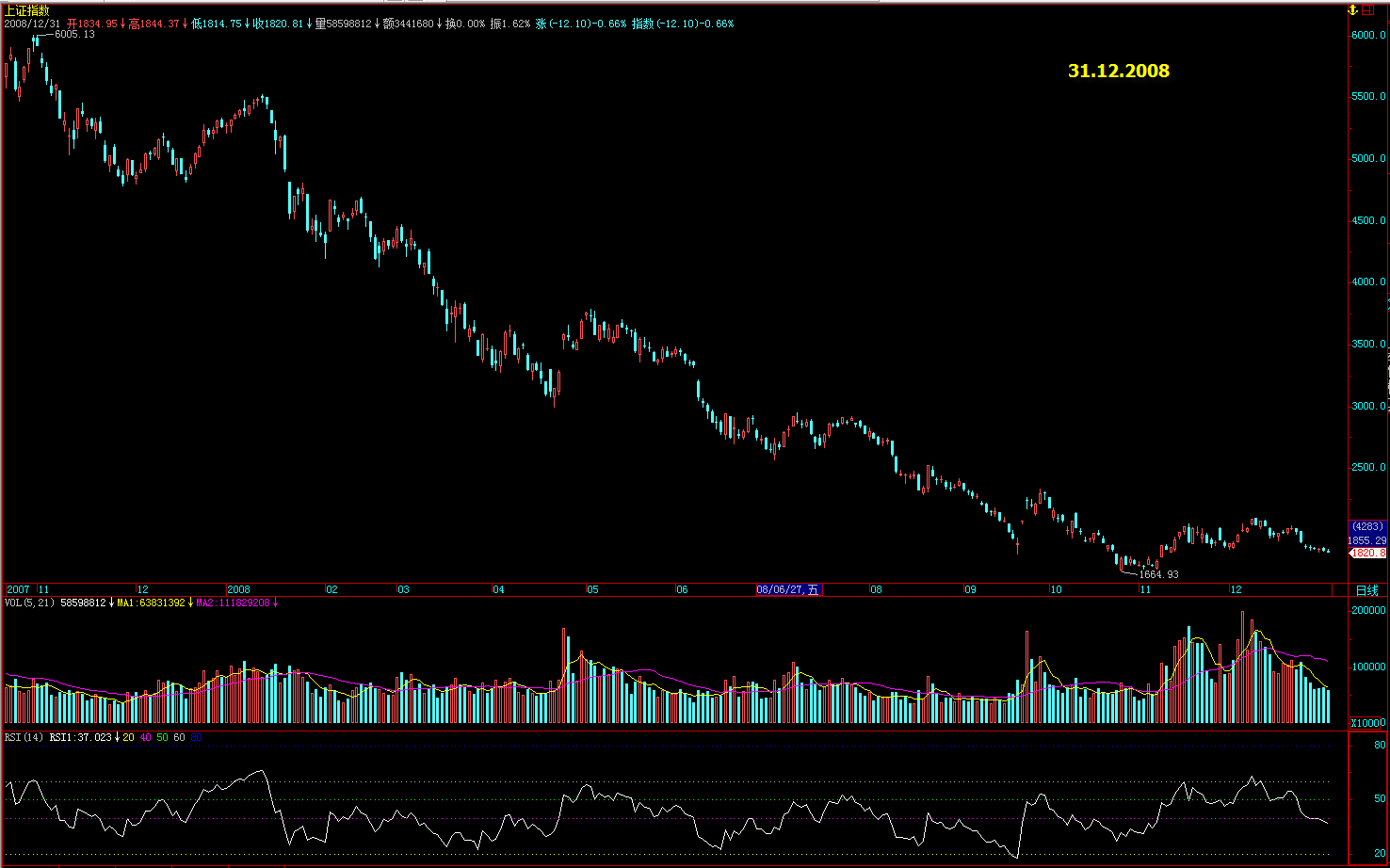Click the 日线 daily period button
Viewport: 1390px width, 868px height.
click(1367, 590)
